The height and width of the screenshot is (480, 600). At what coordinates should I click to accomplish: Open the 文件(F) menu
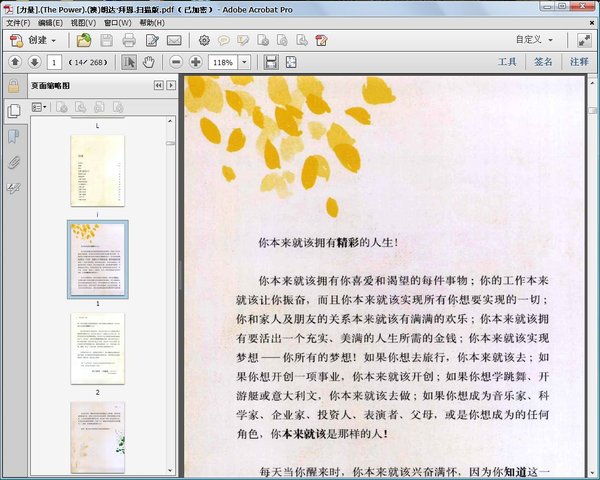coord(18,23)
